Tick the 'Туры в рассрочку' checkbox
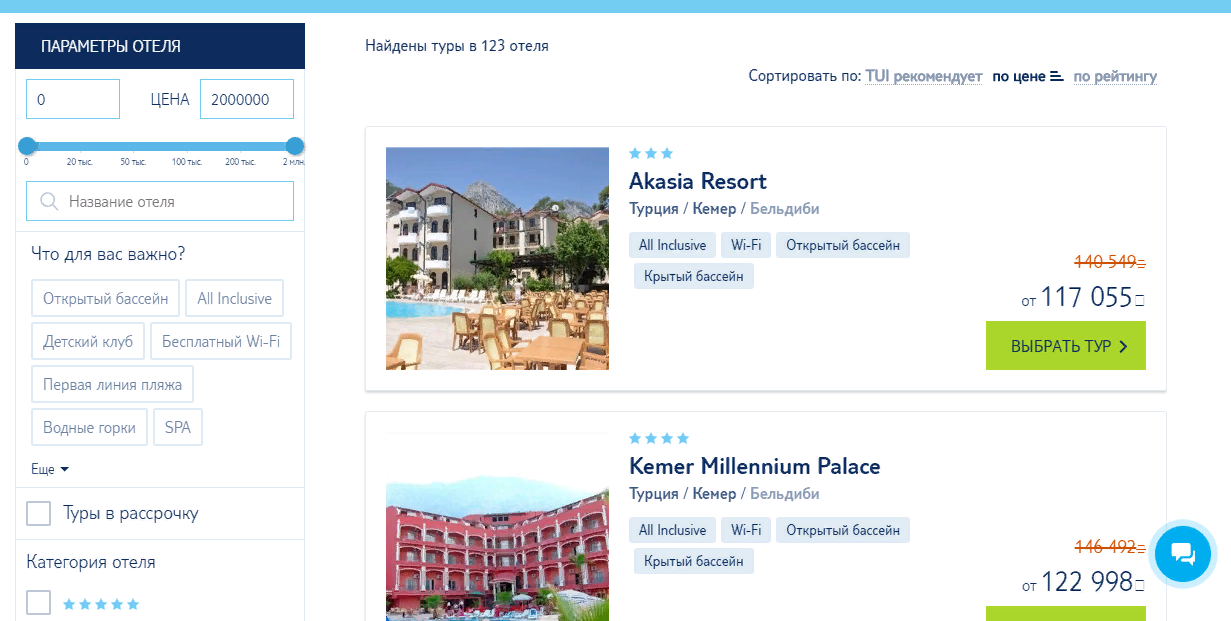The height and width of the screenshot is (621, 1231). pyautogui.click(x=39, y=514)
